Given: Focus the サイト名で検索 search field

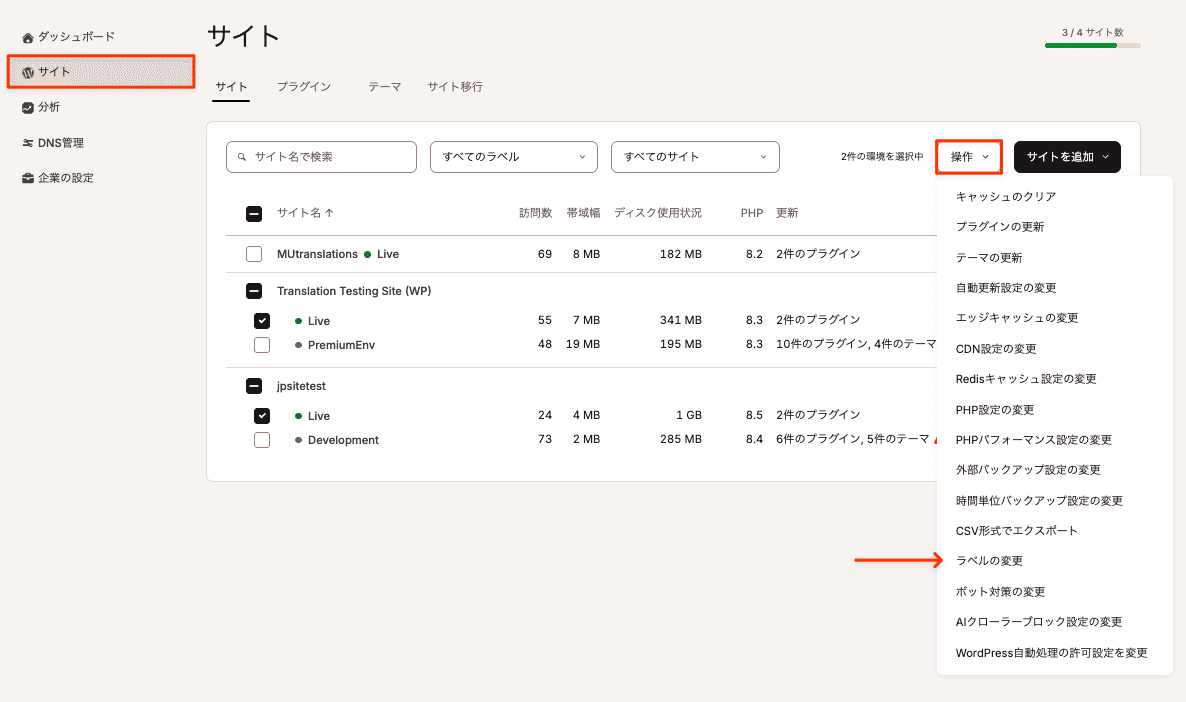Looking at the screenshot, I should pyautogui.click(x=321, y=157).
